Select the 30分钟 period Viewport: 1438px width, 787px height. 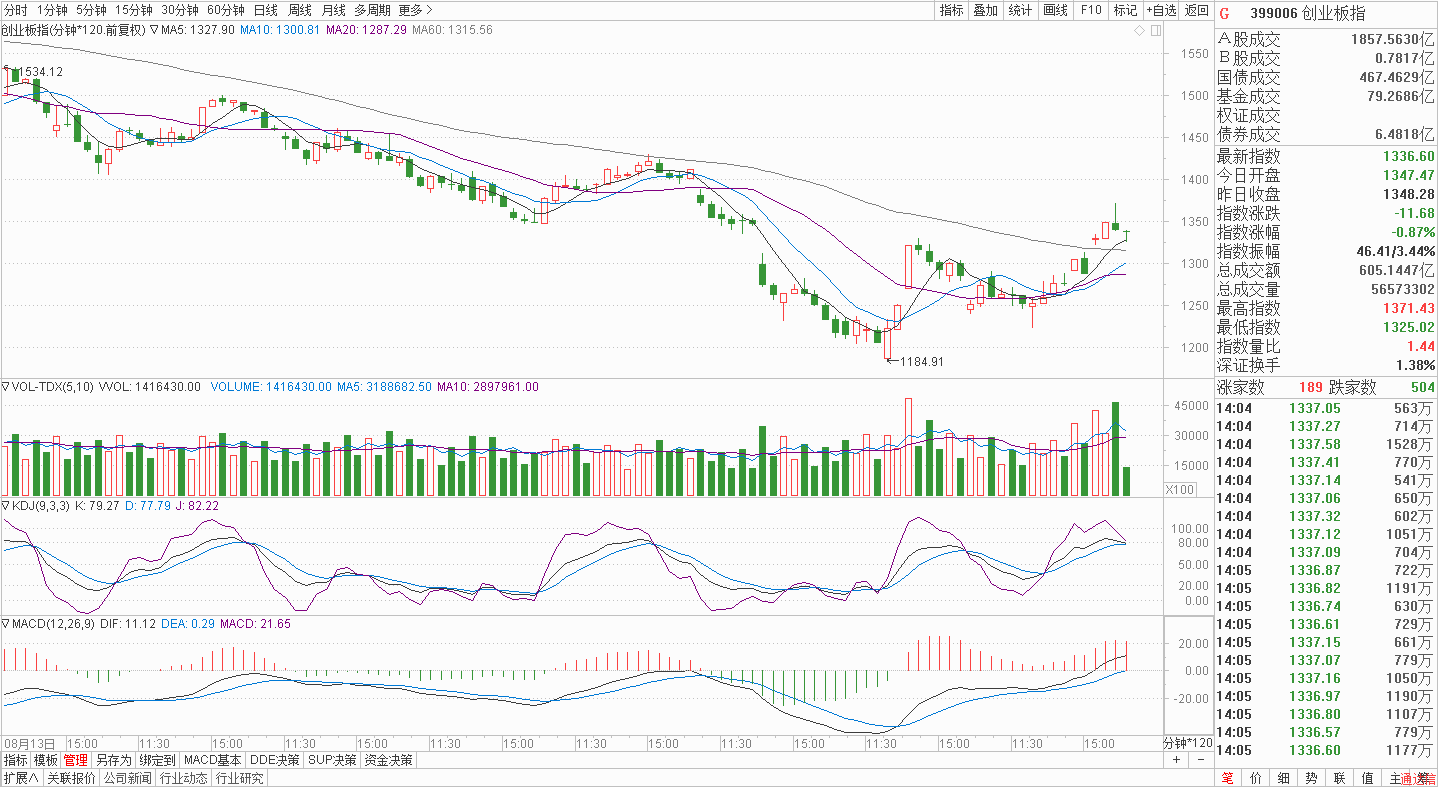click(180, 10)
